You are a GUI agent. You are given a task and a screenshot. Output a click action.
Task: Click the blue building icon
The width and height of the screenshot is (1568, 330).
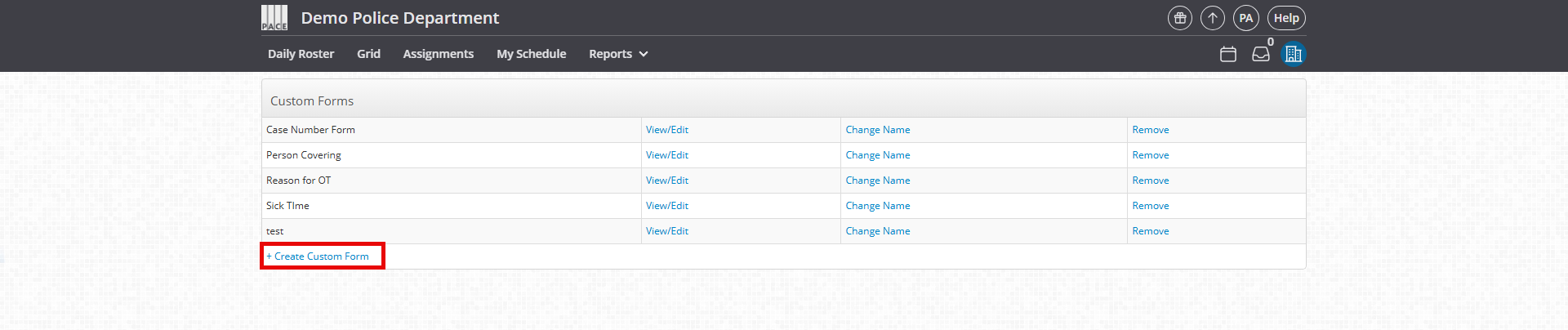point(1294,54)
